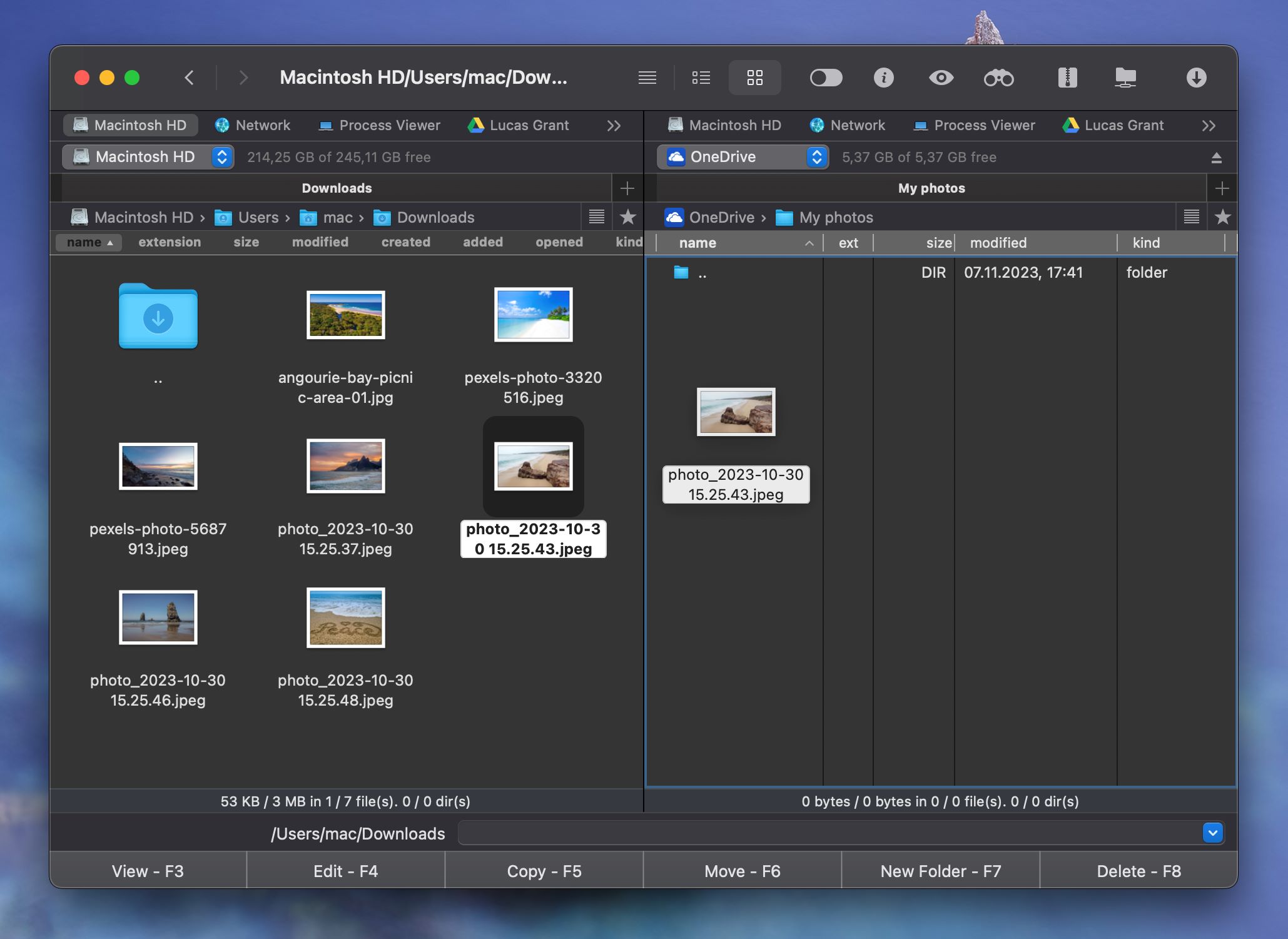Click the View (binoculars) icon in toolbar

pos(998,78)
